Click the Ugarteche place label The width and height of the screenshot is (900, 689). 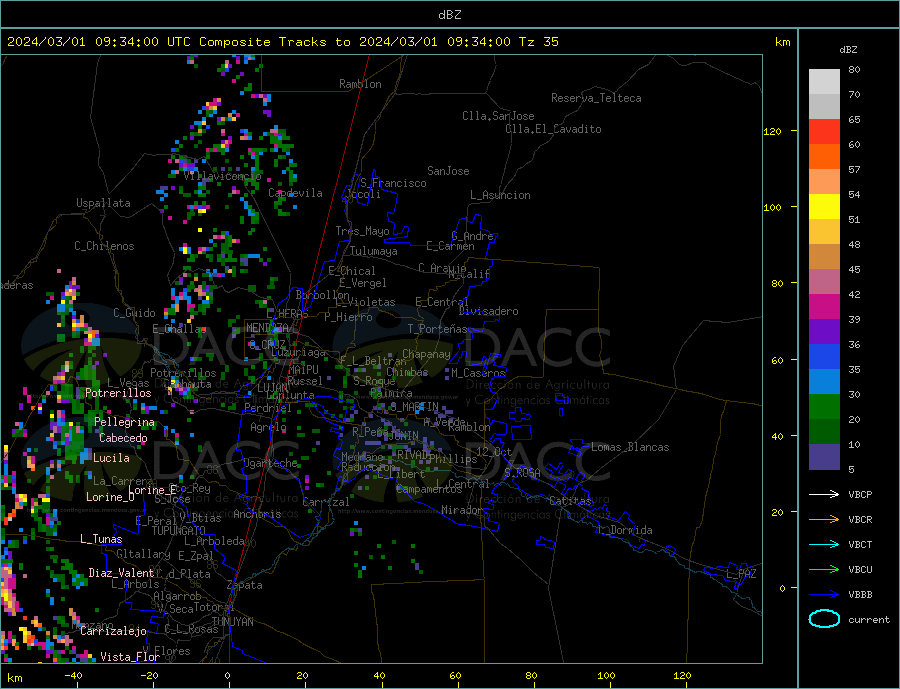tap(270, 463)
